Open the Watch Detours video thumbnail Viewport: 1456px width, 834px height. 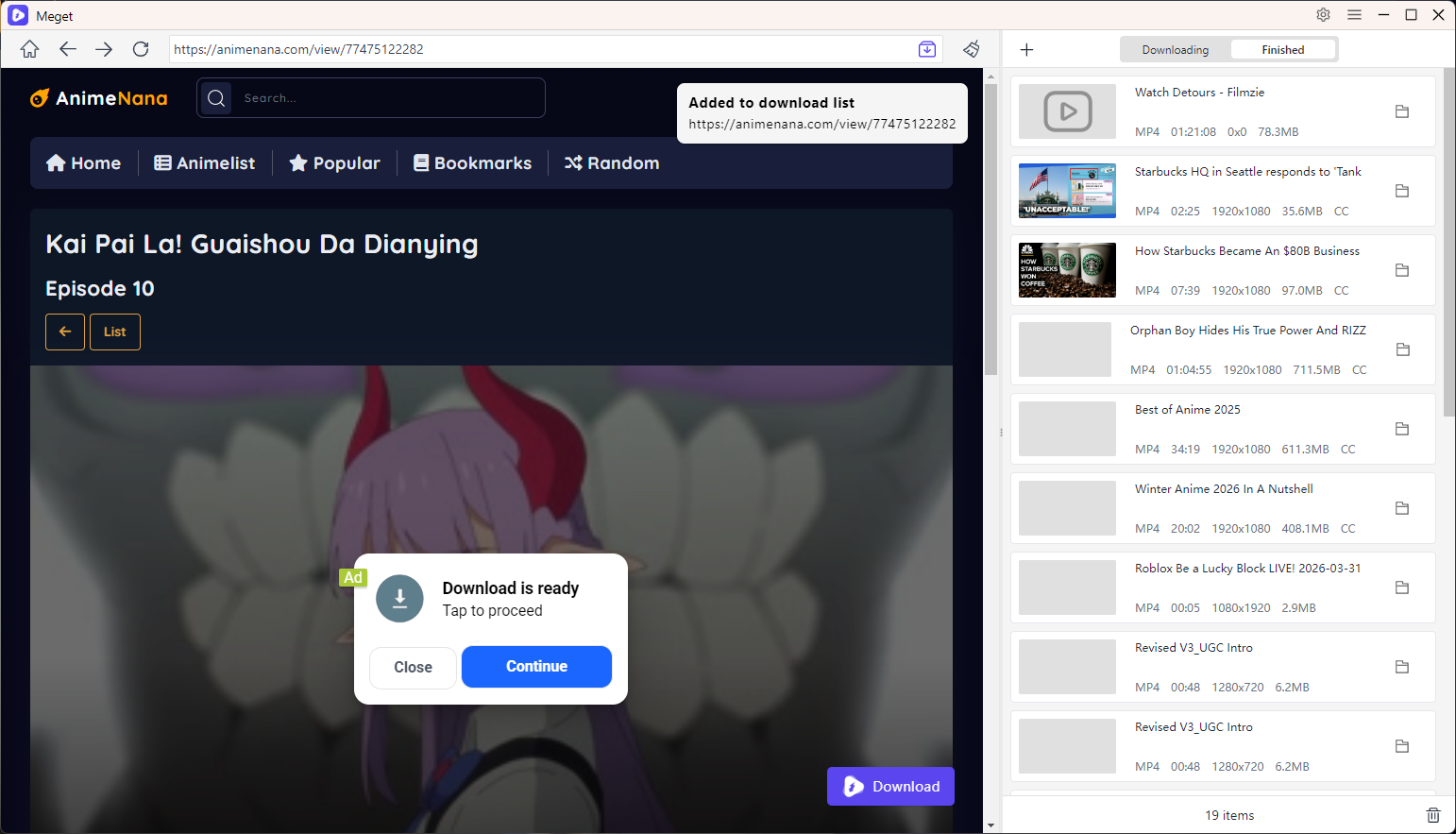1067,111
